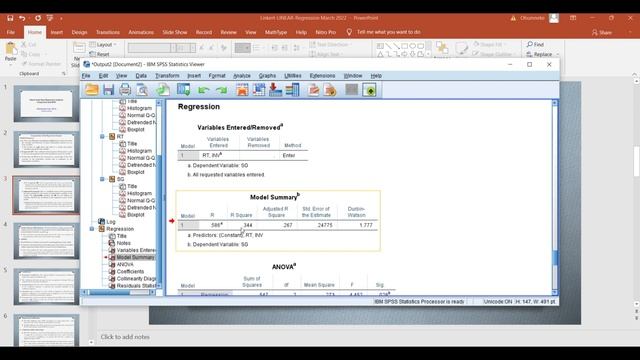Open the SPSS Data menu
The width and height of the screenshot is (640, 360).
pos(141,76)
